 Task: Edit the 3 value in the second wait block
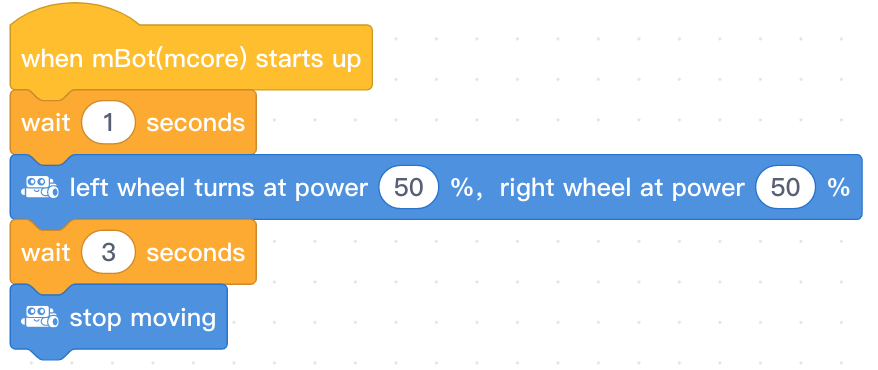(108, 252)
